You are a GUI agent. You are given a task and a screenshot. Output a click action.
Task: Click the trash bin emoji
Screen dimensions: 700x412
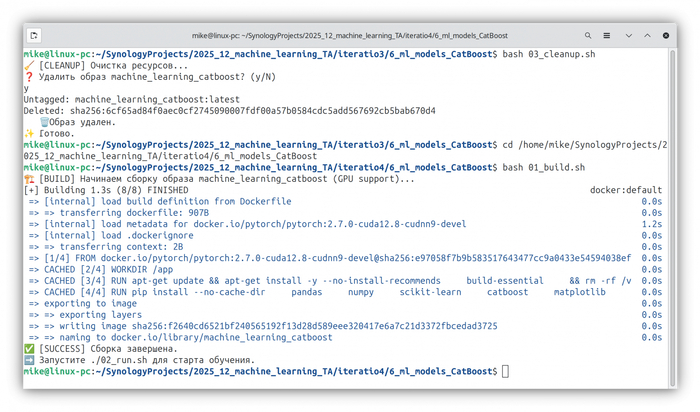tap(44, 122)
